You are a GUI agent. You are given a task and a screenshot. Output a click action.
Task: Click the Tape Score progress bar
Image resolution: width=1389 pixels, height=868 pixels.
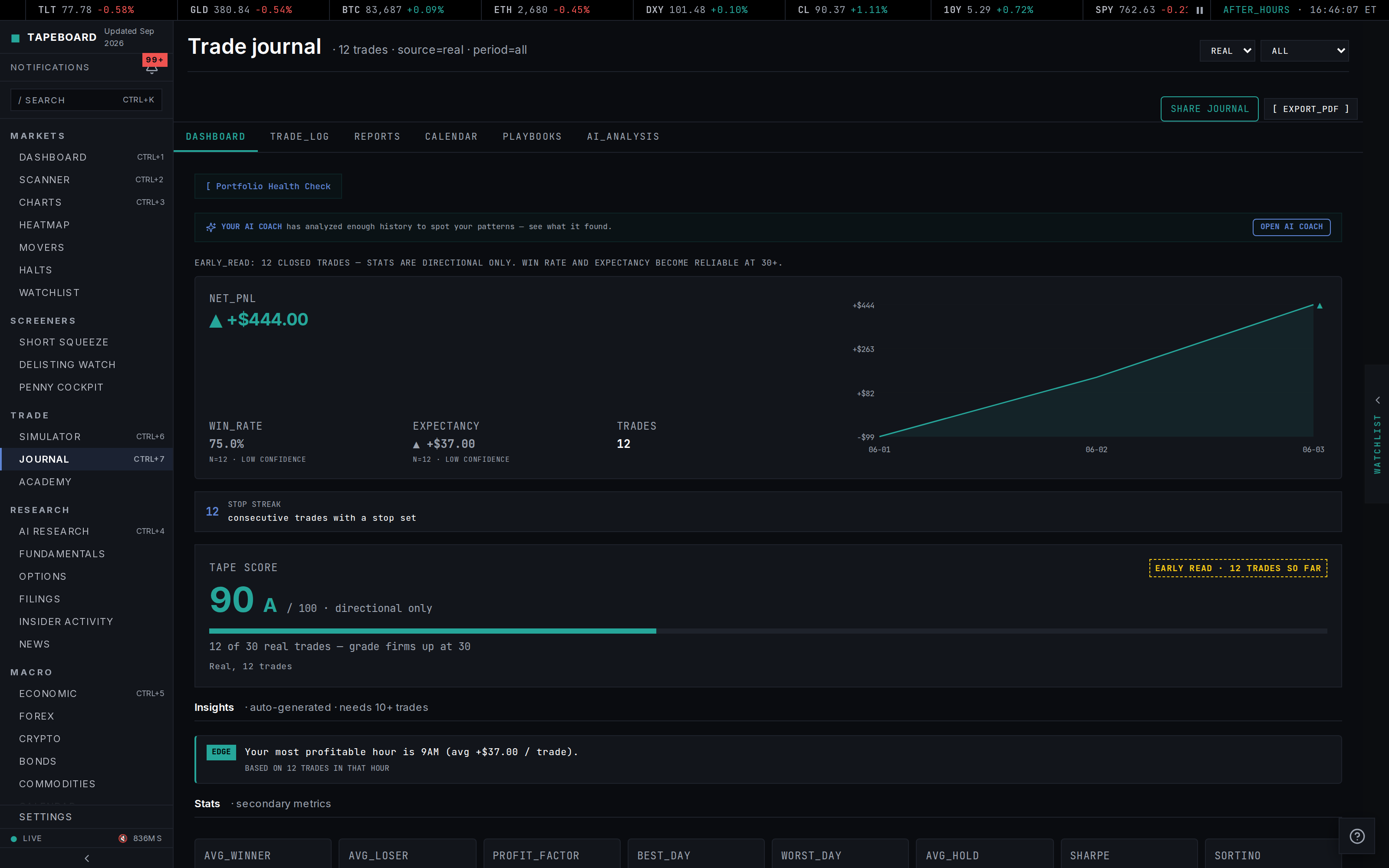(x=768, y=631)
